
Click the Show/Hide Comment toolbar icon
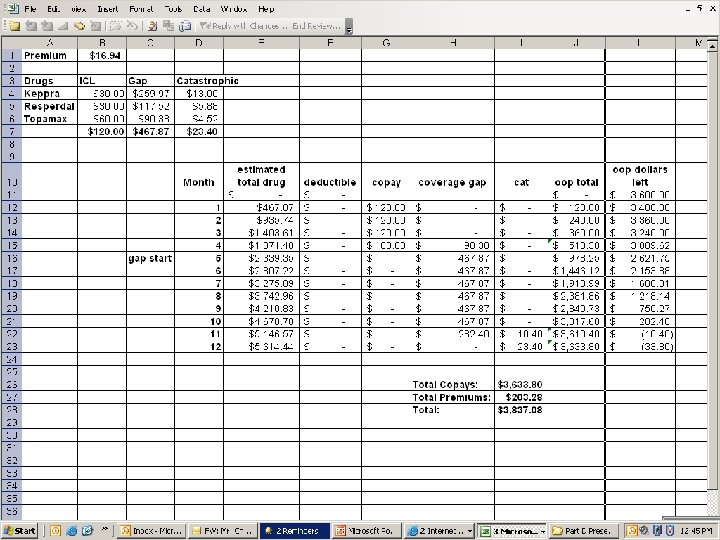click(x=63, y=26)
